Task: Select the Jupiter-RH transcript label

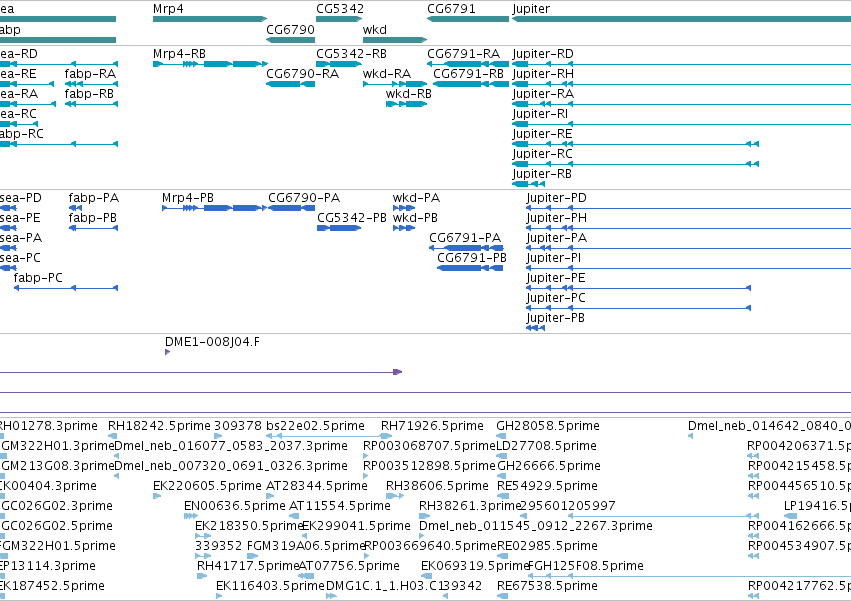Action: click(543, 74)
